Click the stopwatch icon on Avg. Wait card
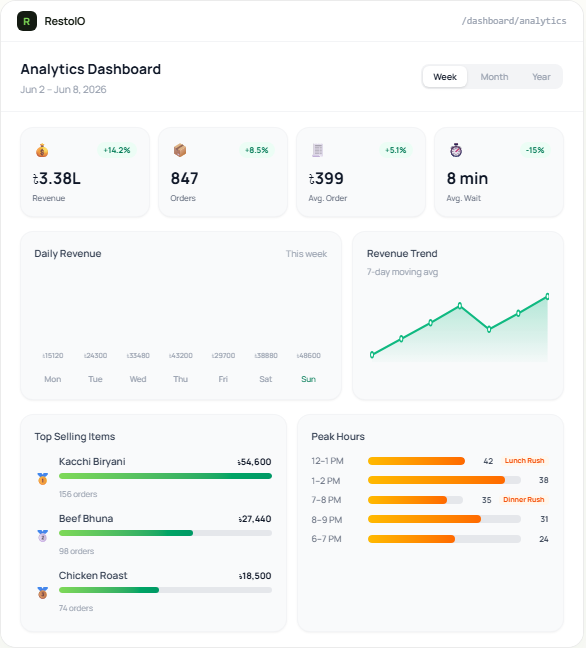The height and width of the screenshot is (648, 586). click(456, 150)
